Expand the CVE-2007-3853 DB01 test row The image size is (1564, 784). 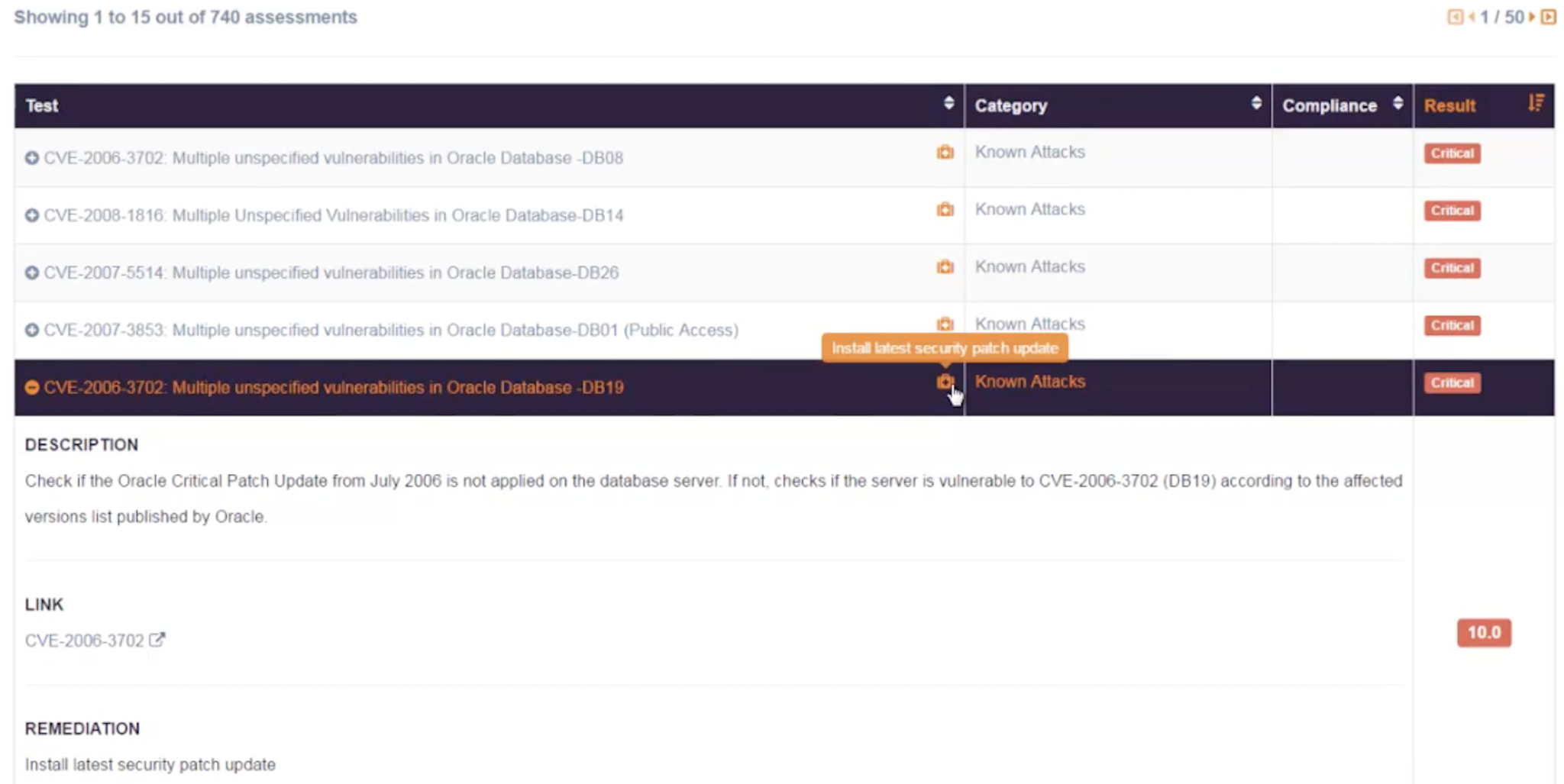[x=32, y=330]
